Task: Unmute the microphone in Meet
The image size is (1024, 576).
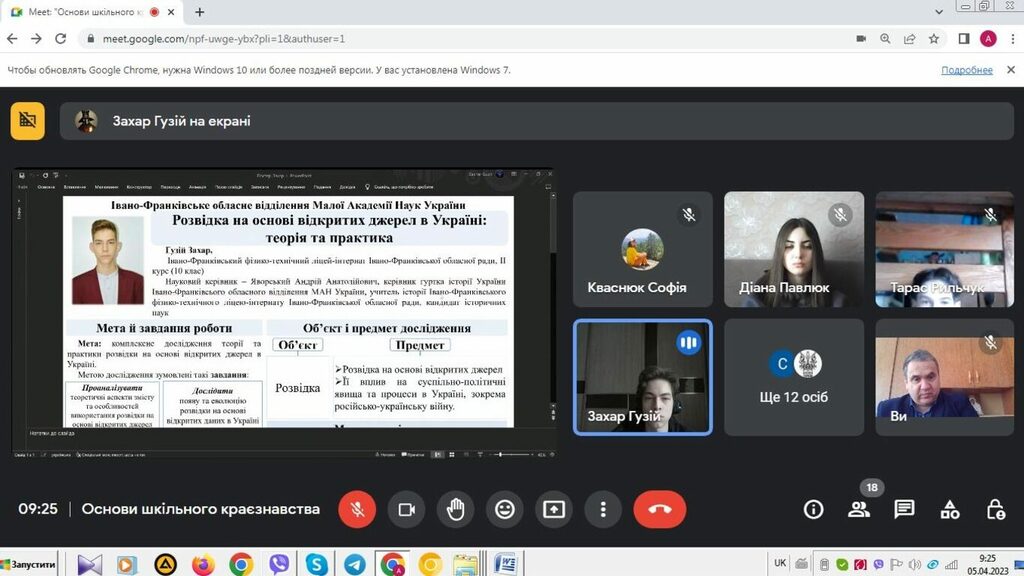Action: click(x=357, y=509)
